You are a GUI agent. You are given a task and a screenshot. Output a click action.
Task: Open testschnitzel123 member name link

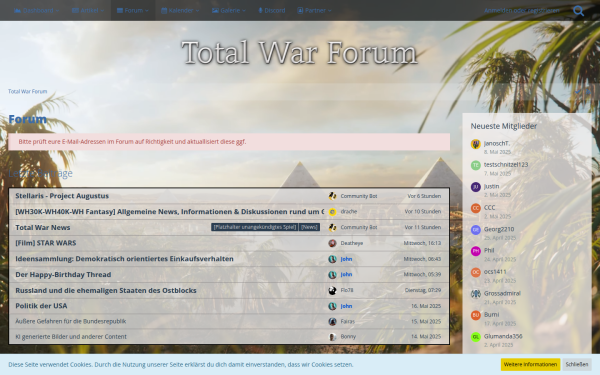[x=506, y=165]
